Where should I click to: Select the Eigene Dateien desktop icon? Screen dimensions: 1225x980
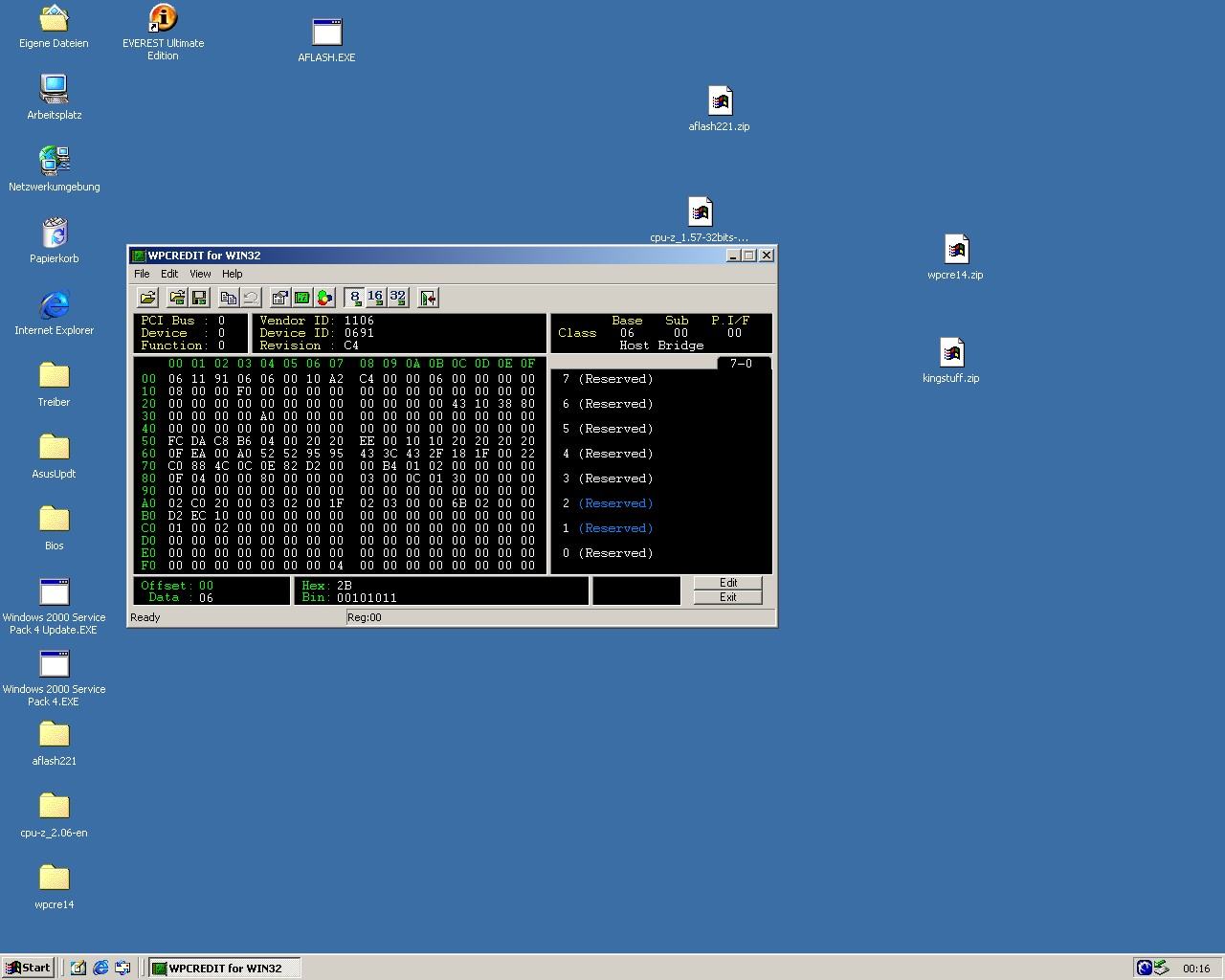point(54,26)
